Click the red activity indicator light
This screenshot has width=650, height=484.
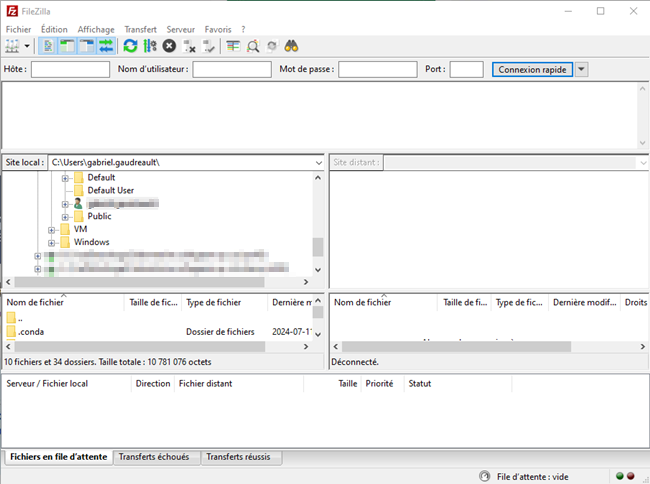(x=631, y=476)
